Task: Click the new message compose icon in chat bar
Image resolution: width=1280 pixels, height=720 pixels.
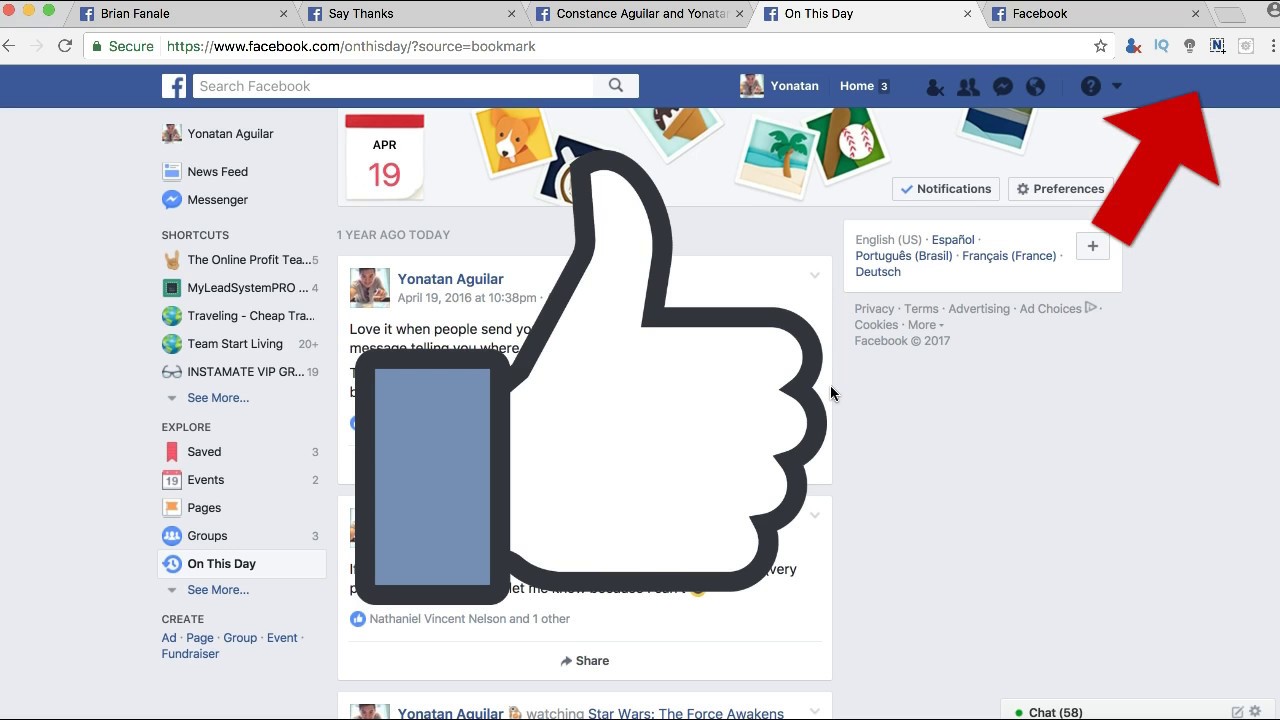Action: (1237, 712)
